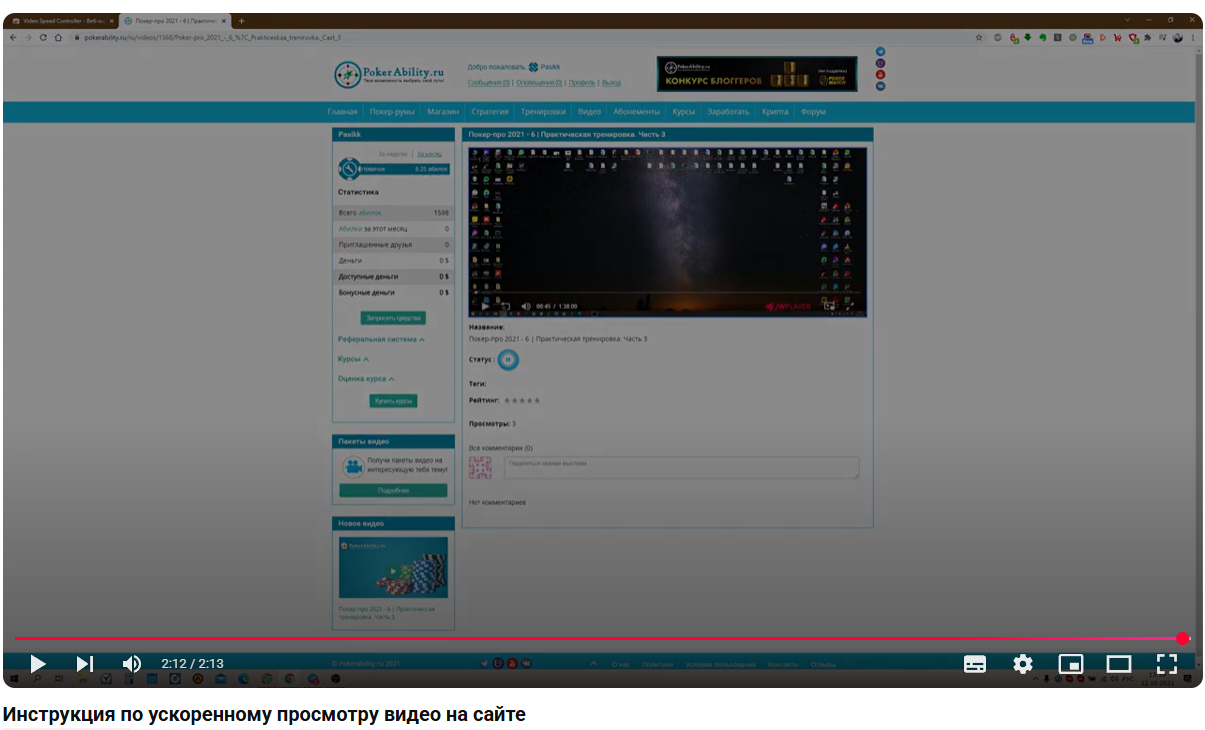Switch to Video Speed Controller browser tab
This screenshot has height=730, width=1205.
coord(62,21)
